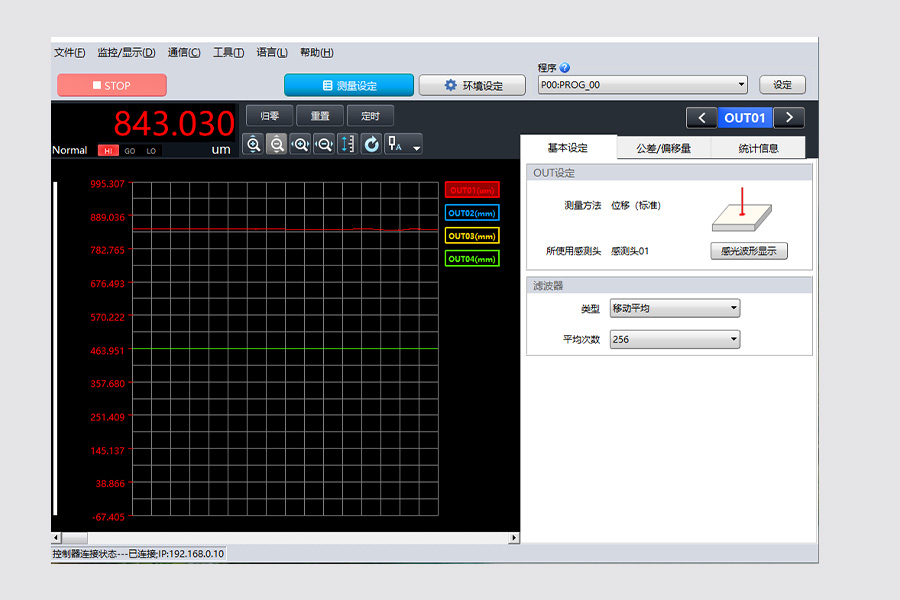Click the GO judgment indicator
Viewport: 900px width, 600px height.
point(130,151)
